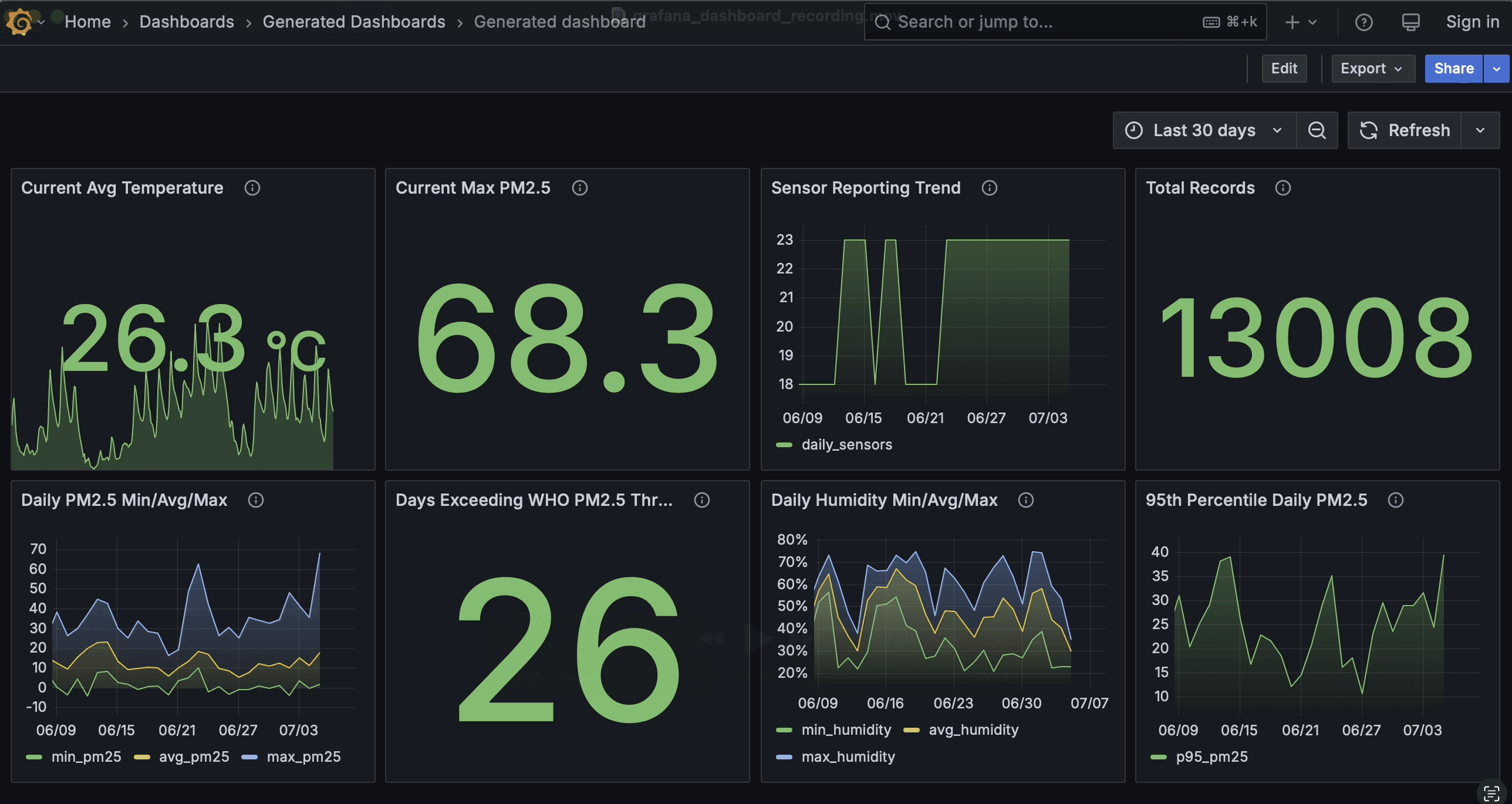The image size is (1512, 804).
Task: Change color of p95_pm25 series swatch
Action: 1157,756
